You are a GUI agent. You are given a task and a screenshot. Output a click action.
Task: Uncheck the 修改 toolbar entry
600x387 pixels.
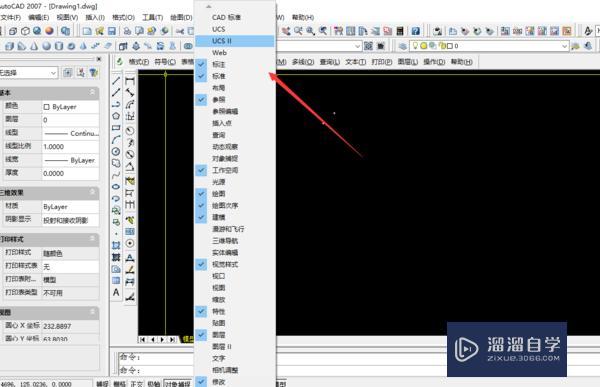pos(235,382)
